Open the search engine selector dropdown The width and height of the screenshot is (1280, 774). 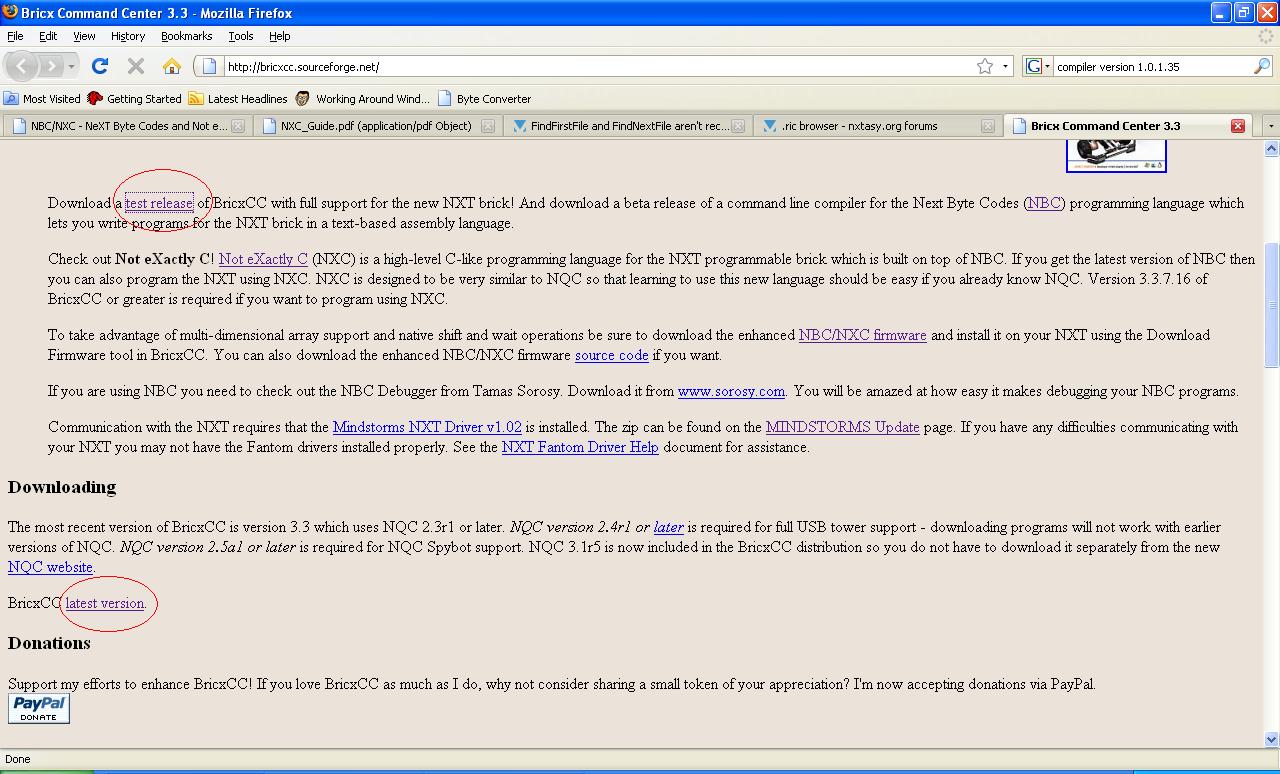[1037, 66]
